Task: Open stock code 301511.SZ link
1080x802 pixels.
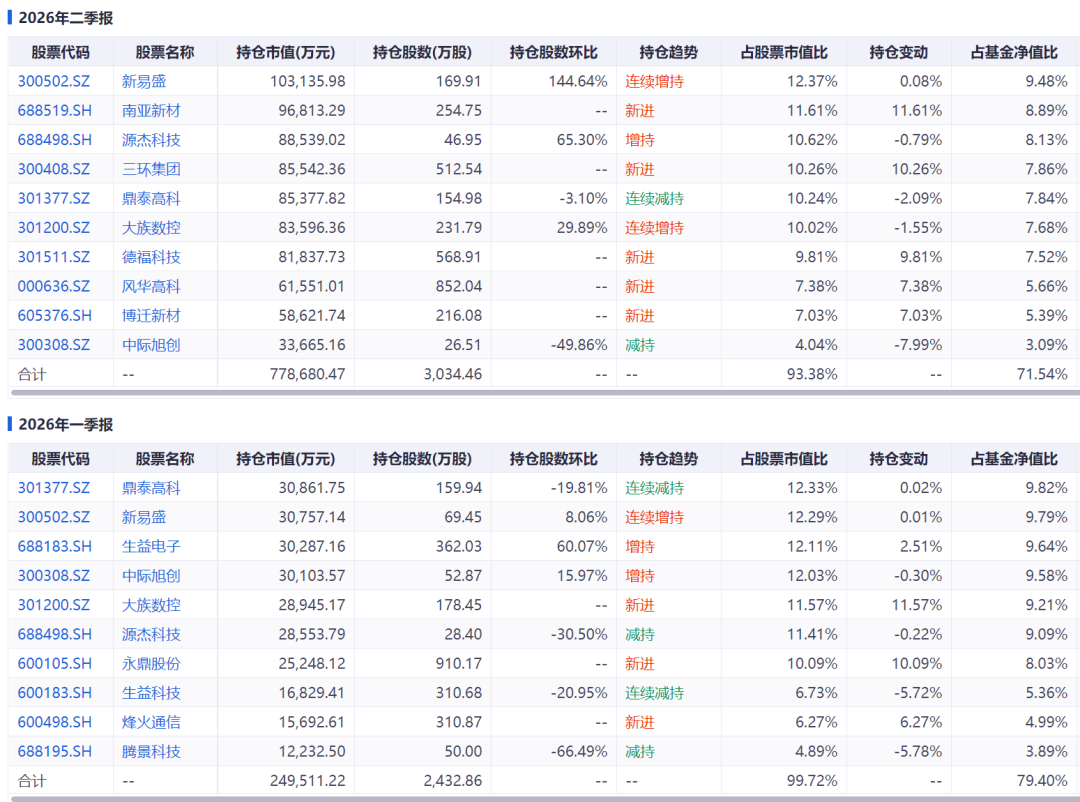Action: tap(54, 257)
